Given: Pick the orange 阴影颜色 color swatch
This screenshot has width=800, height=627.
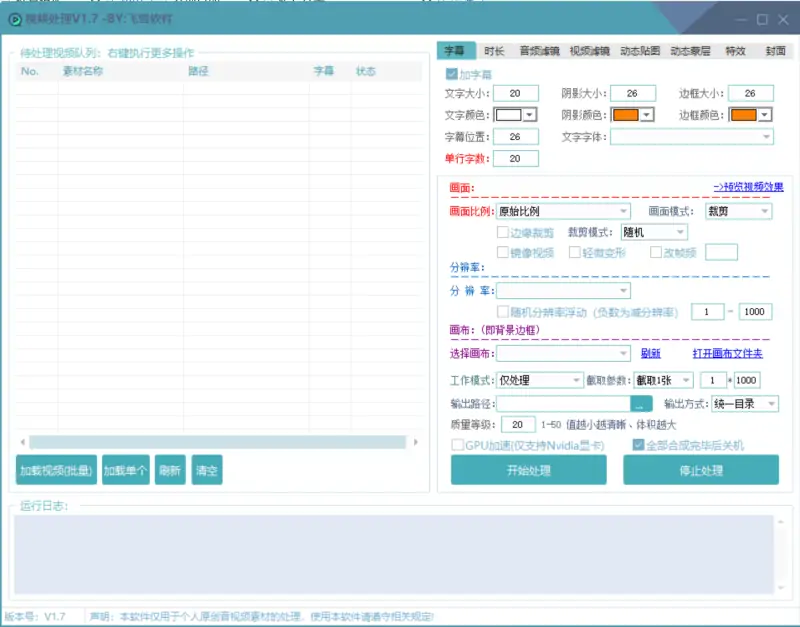Looking at the screenshot, I should pyautogui.click(x=625, y=115).
